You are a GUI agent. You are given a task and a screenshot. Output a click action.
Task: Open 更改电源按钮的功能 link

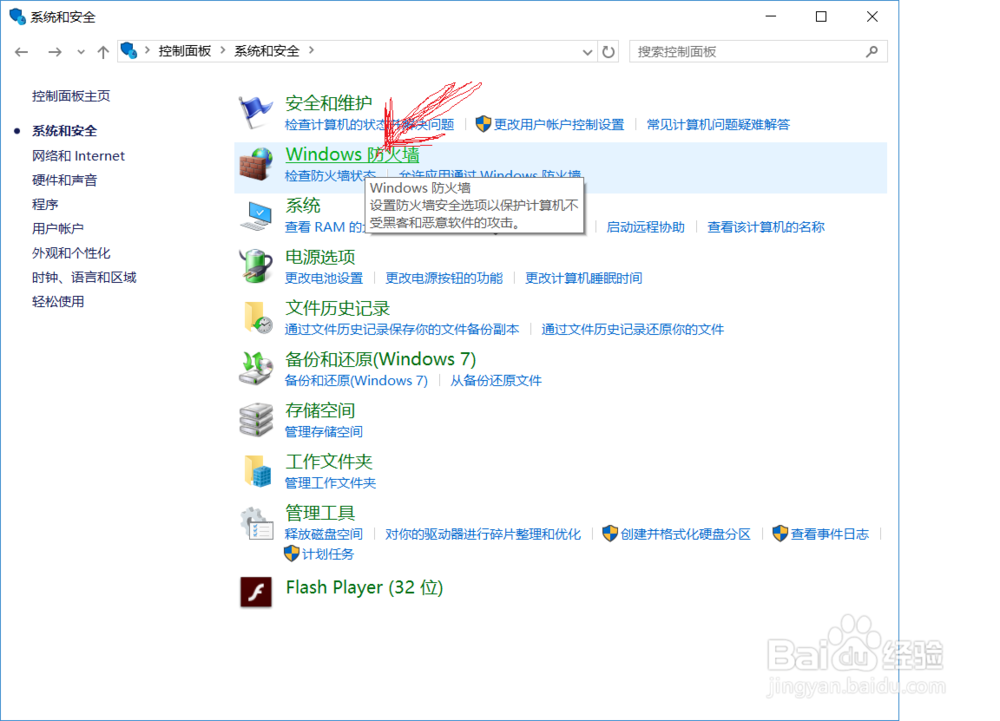point(444,278)
